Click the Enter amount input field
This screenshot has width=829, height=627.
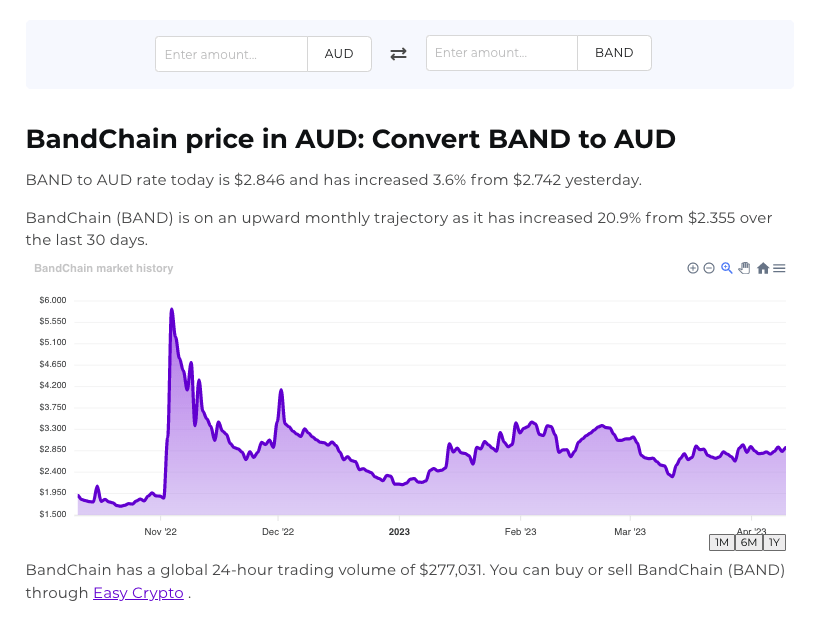[231, 53]
